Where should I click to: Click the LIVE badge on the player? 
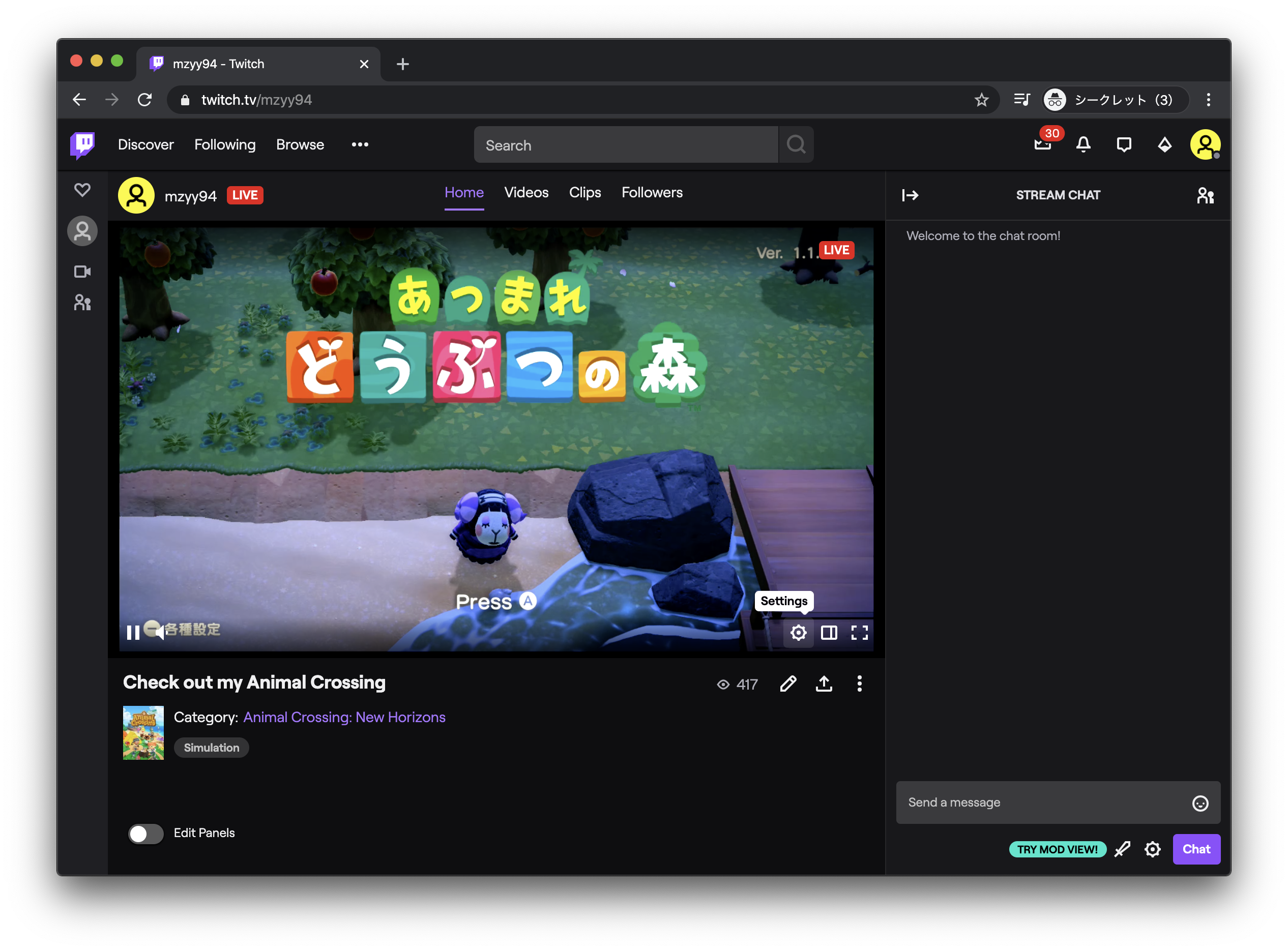[x=836, y=250]
